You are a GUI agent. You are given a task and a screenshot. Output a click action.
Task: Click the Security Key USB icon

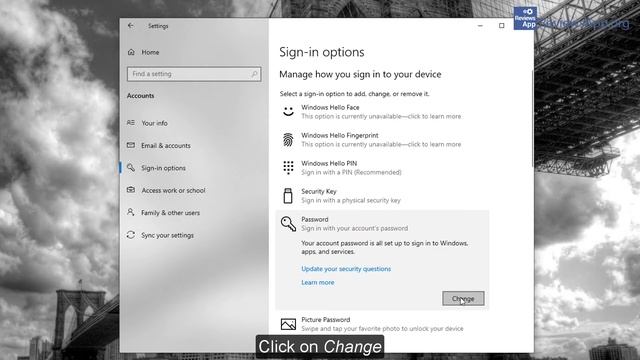(288, 196)
